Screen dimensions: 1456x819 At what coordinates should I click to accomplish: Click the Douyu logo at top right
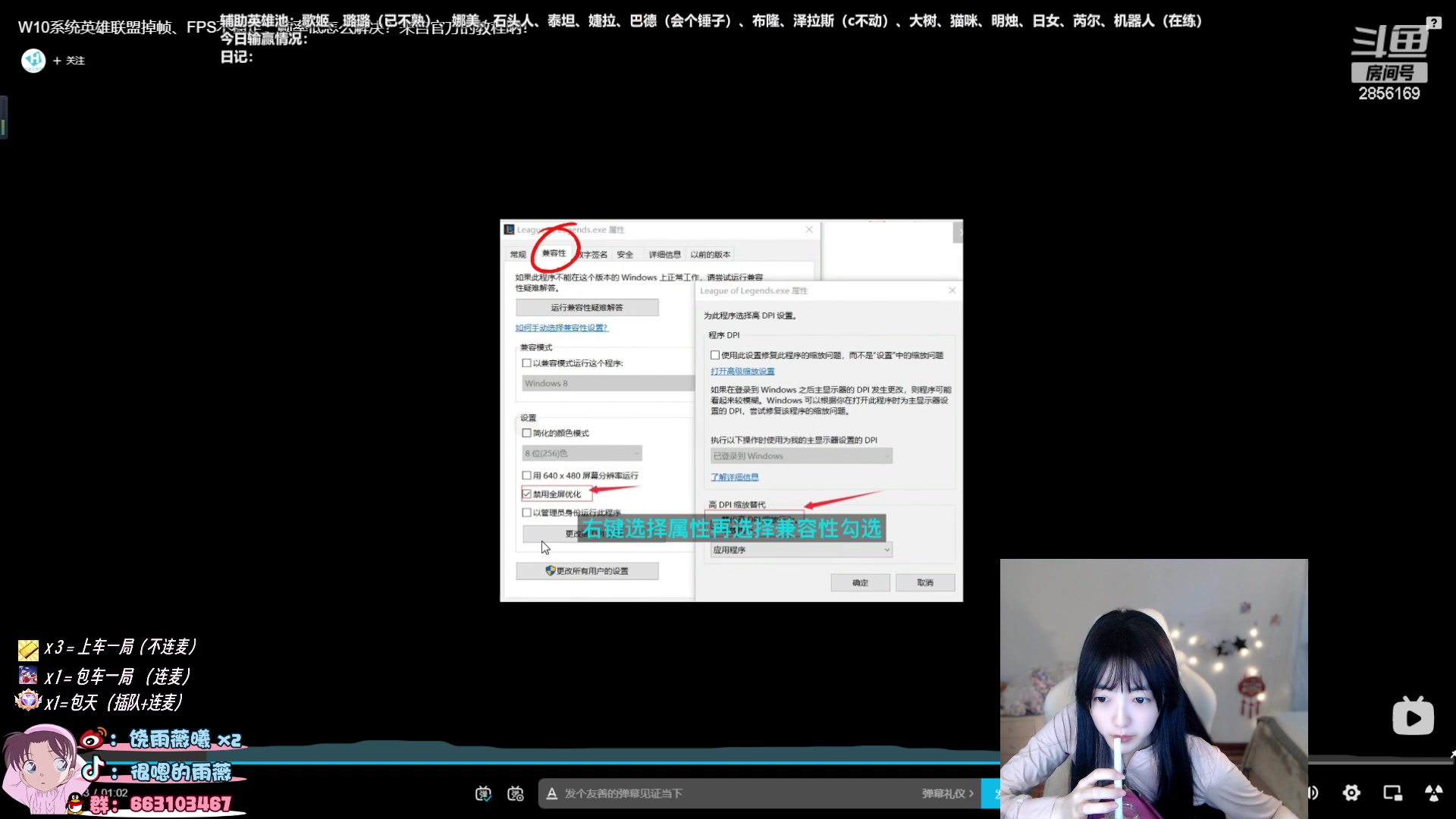[x=1389, y=42]
